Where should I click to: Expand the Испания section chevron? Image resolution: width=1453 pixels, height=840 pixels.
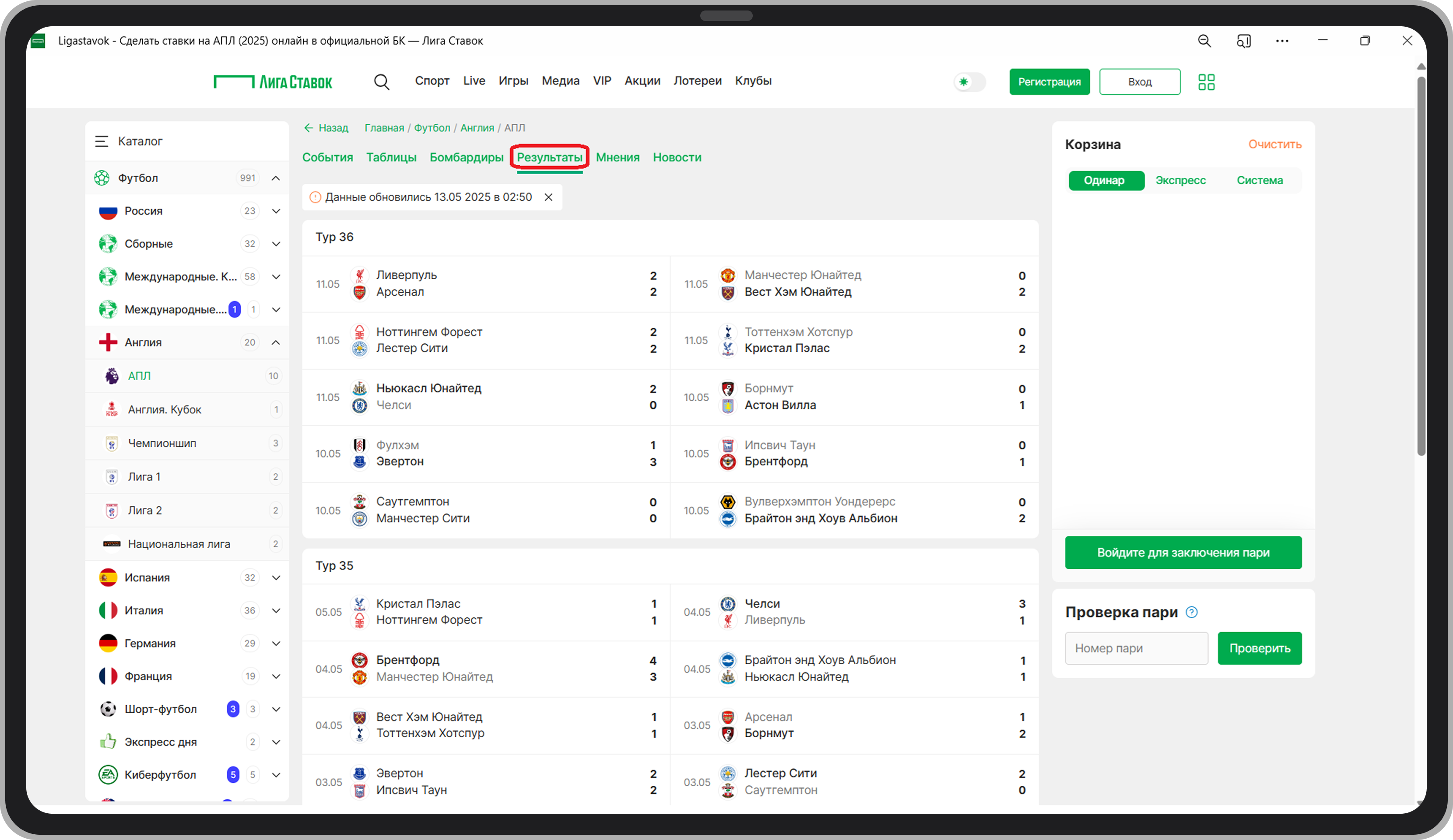[x=276, y=577]
